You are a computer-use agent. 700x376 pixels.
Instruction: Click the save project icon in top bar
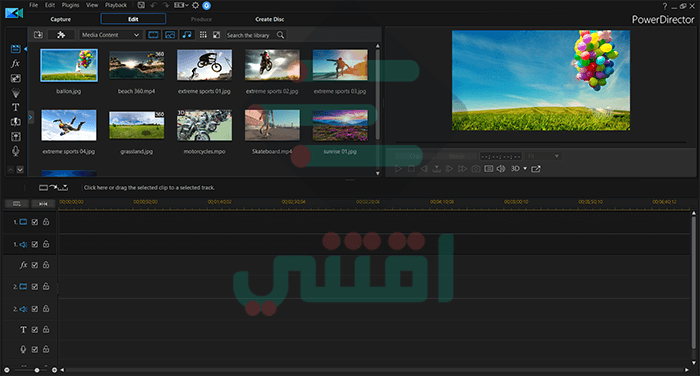tap(141, 5)
